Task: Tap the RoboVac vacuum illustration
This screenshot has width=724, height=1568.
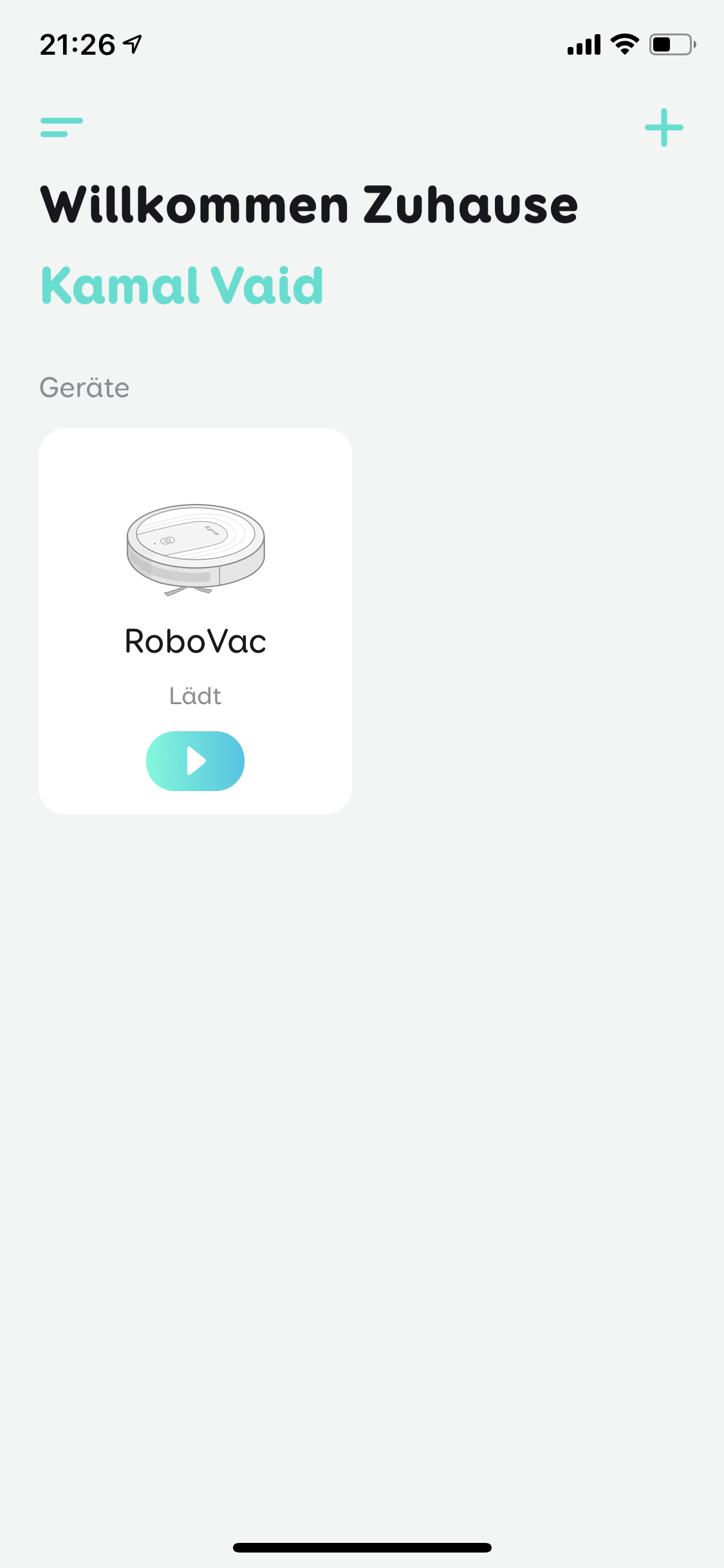Action: point(196,550)
